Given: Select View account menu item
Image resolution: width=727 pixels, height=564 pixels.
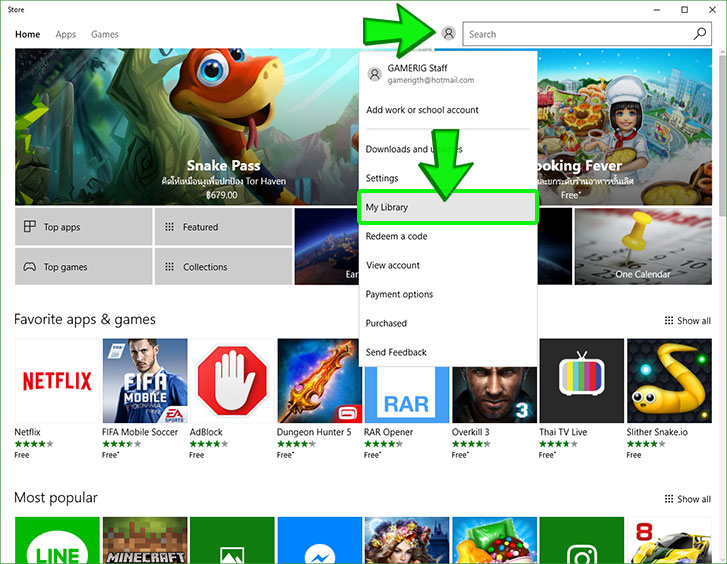Looking at the screenshot, I should [x=448, y=265].
